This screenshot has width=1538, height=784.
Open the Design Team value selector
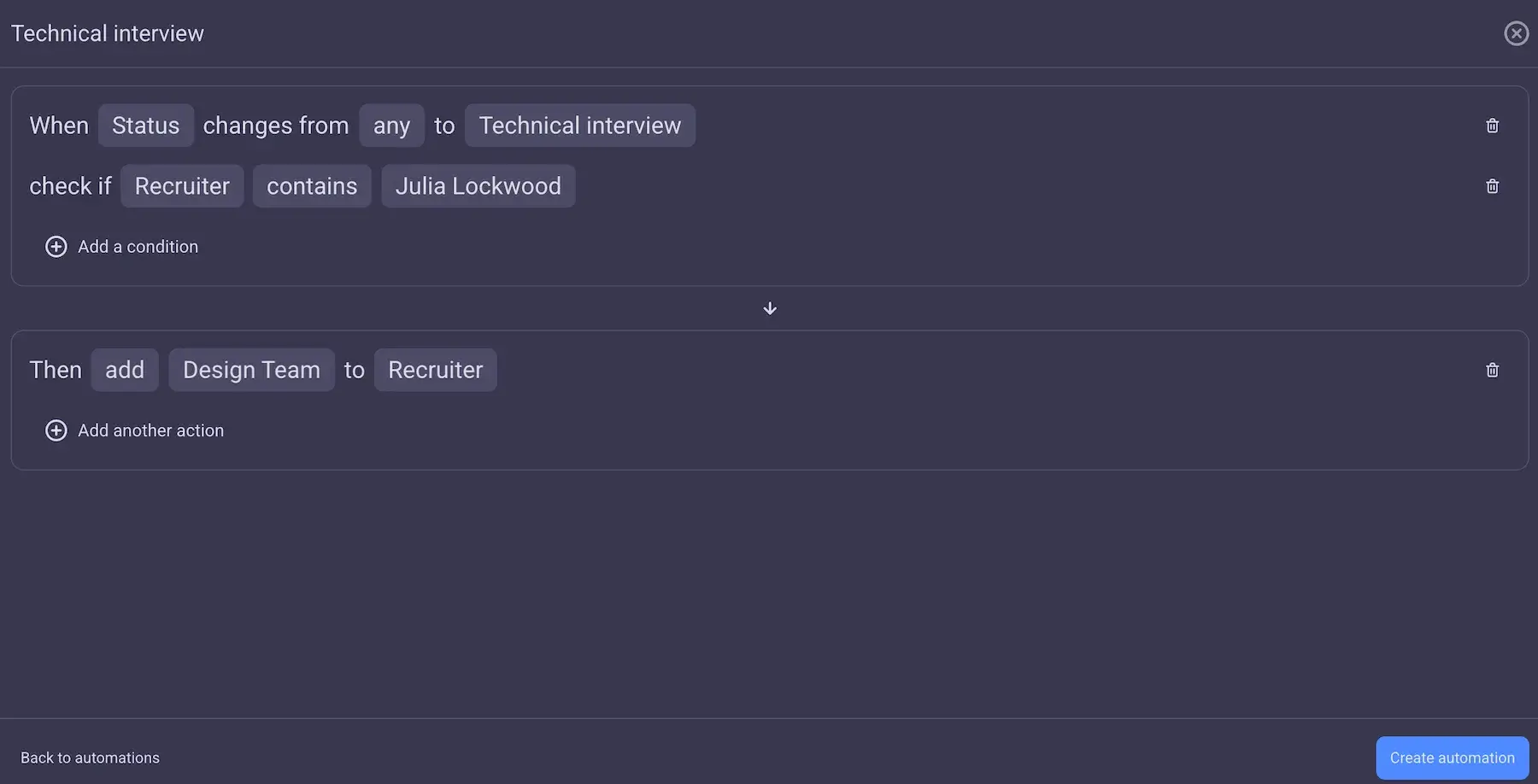coord(251,369)
